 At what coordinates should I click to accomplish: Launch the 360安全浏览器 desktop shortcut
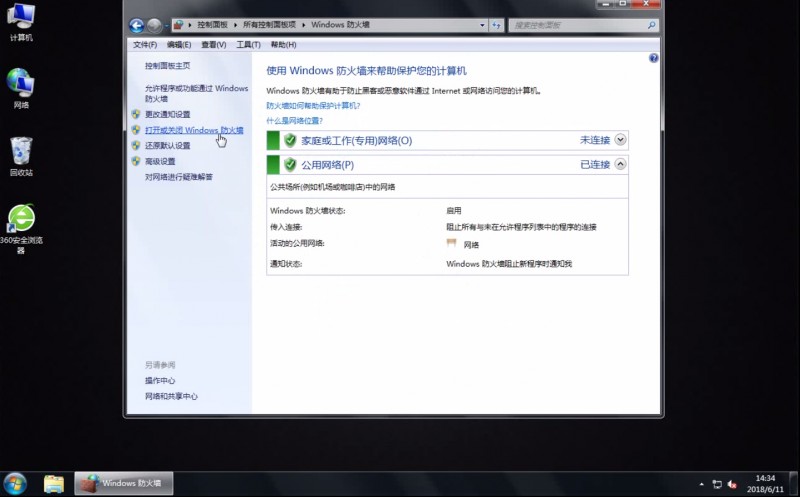point(21,229)
